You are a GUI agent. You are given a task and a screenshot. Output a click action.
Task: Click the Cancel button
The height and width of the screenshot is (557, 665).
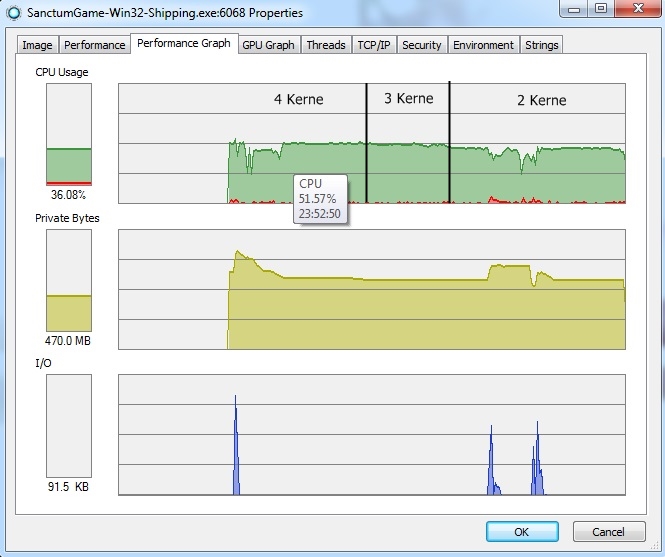609,532
